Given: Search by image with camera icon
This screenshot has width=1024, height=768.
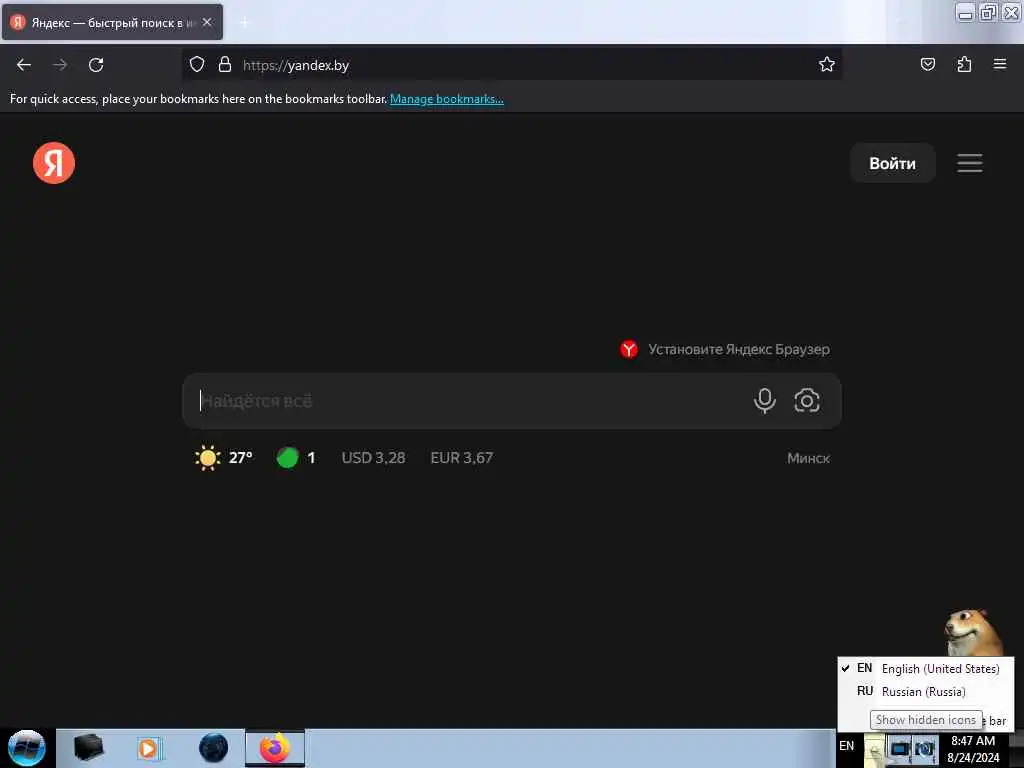Looking at the screenshot, I should (807, 400).
